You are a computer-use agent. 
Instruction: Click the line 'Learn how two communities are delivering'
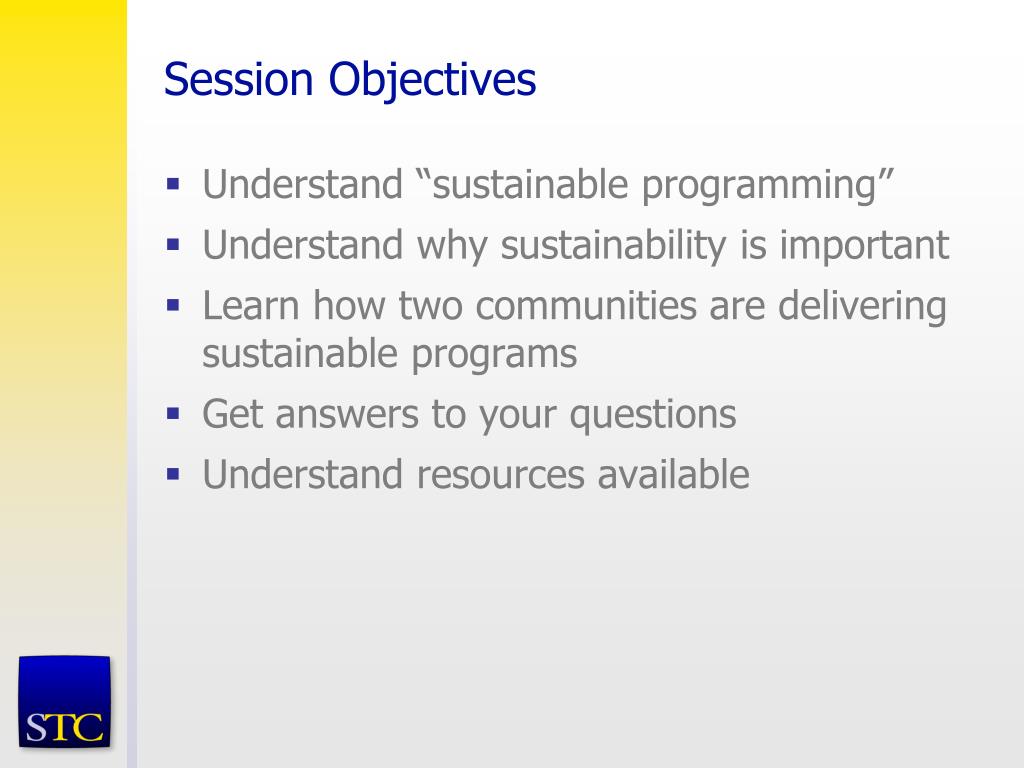coord(575,307)
